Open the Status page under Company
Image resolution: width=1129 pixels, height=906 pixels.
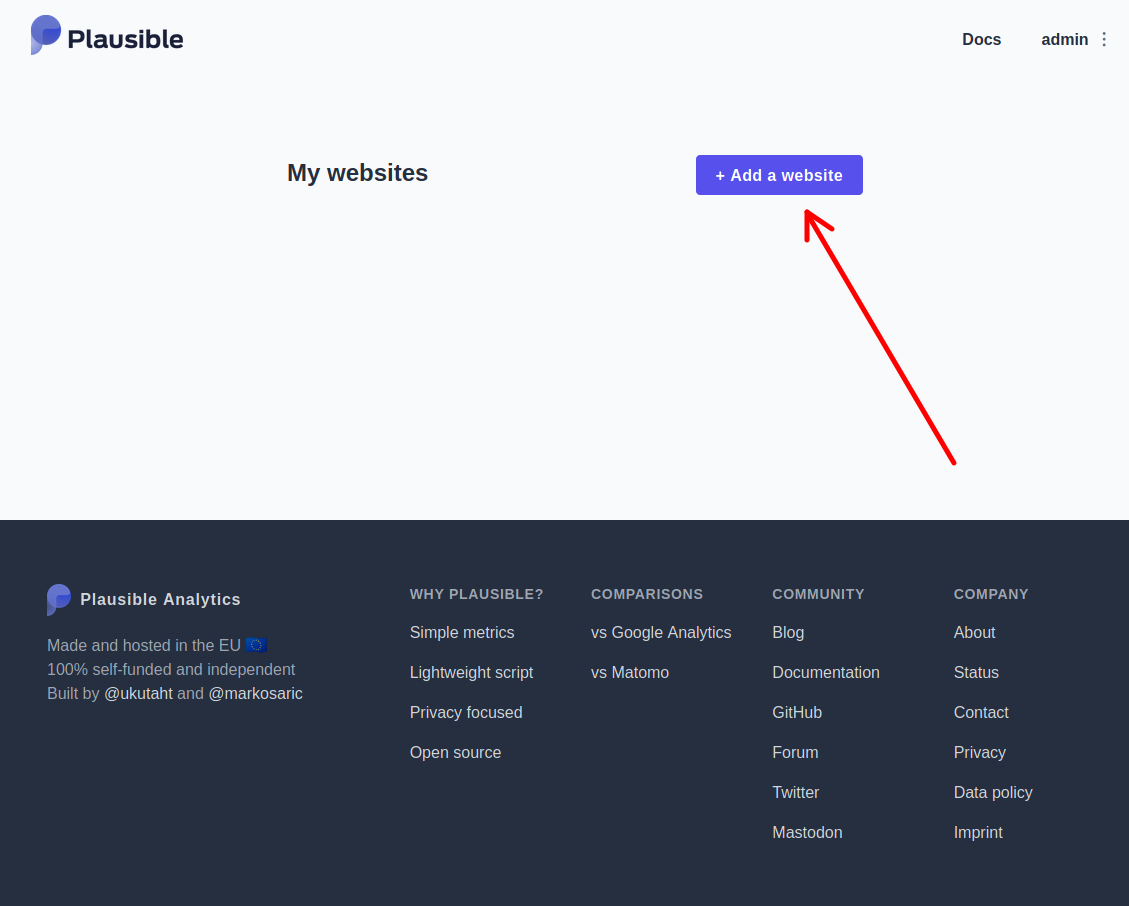[x=976, y=672]
